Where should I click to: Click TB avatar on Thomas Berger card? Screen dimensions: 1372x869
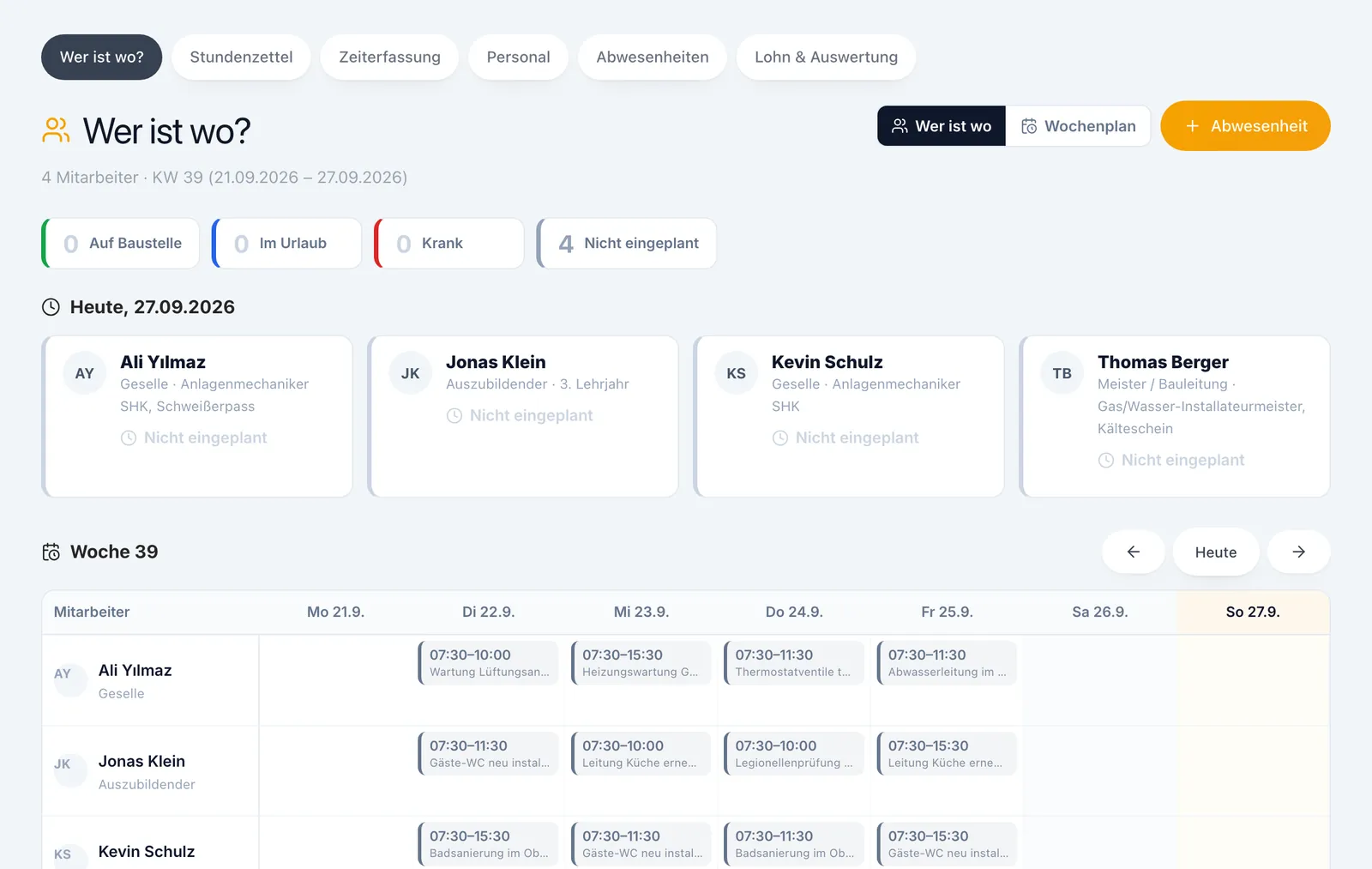coord(1062,373)
